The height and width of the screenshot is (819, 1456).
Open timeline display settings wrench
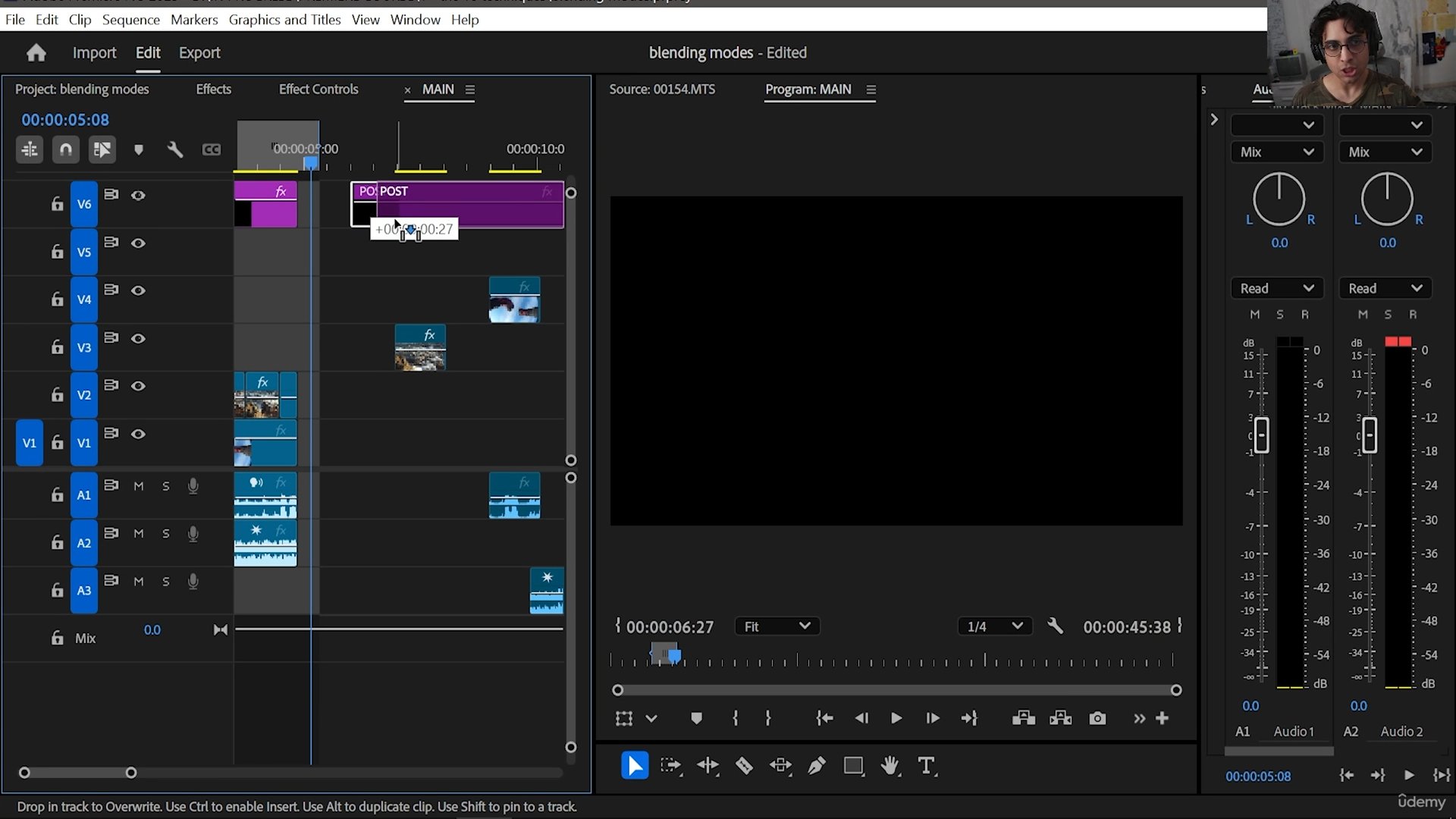click(x=175, y=149)
